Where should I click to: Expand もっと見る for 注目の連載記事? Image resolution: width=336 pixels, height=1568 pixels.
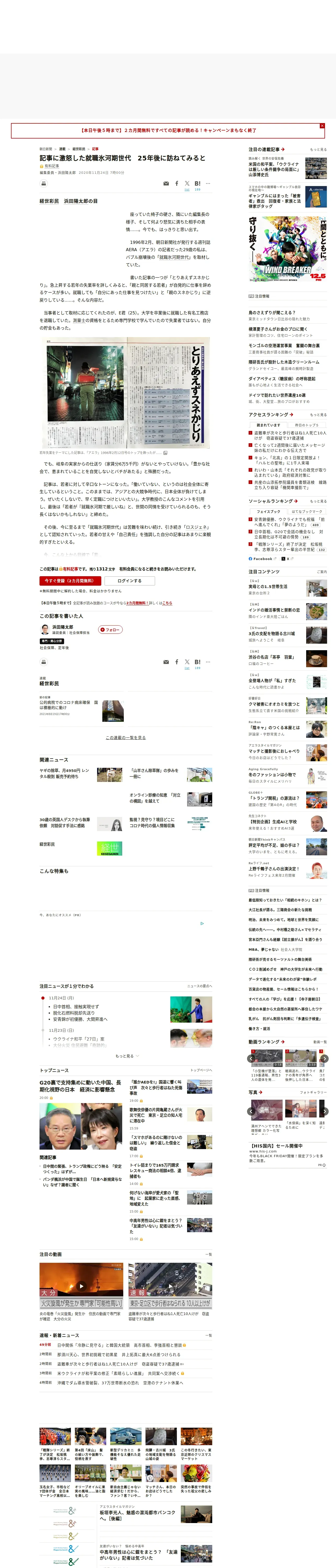coord(318,149)
